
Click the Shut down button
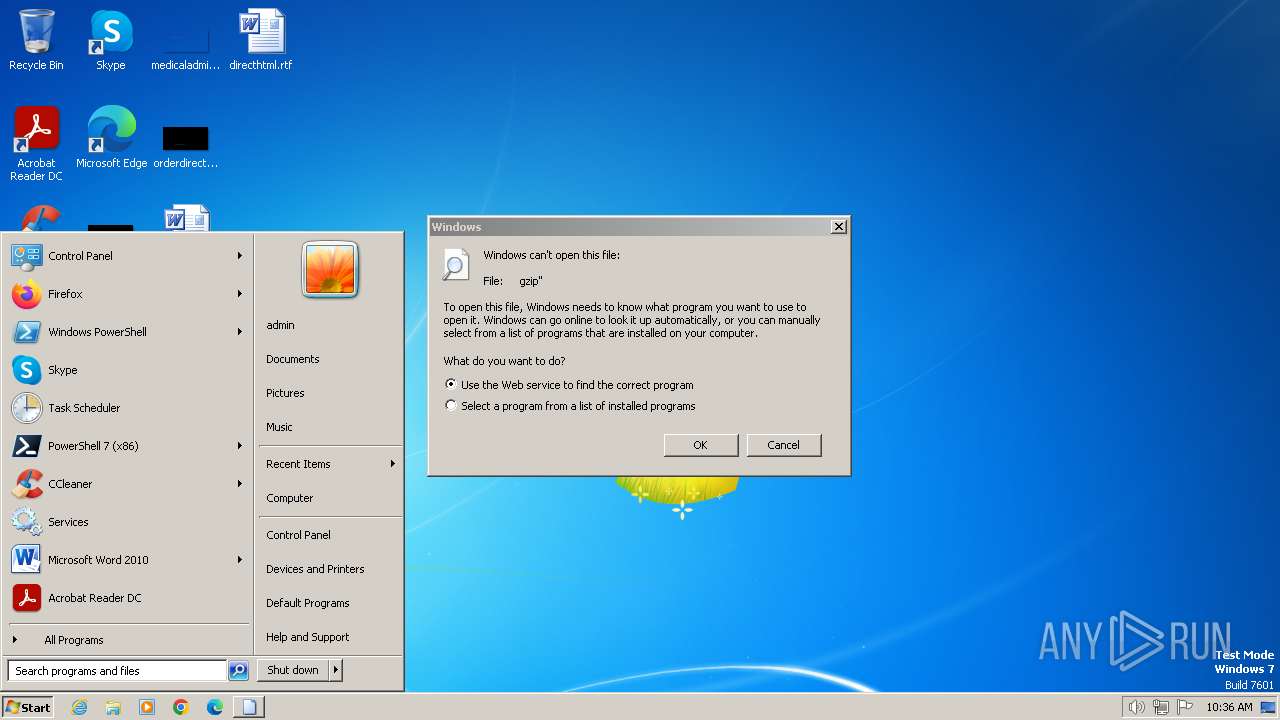point(293,671)
